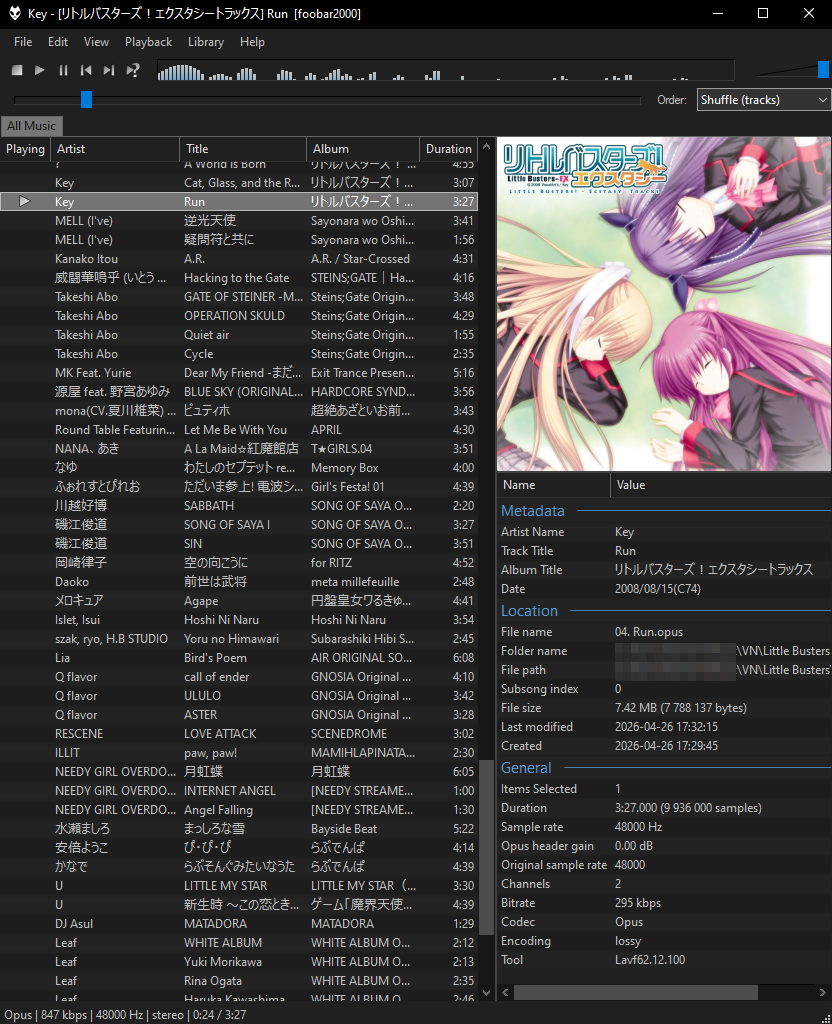832x1024 pixels.
Task: Play a random track
Action: tap(133, 70)
